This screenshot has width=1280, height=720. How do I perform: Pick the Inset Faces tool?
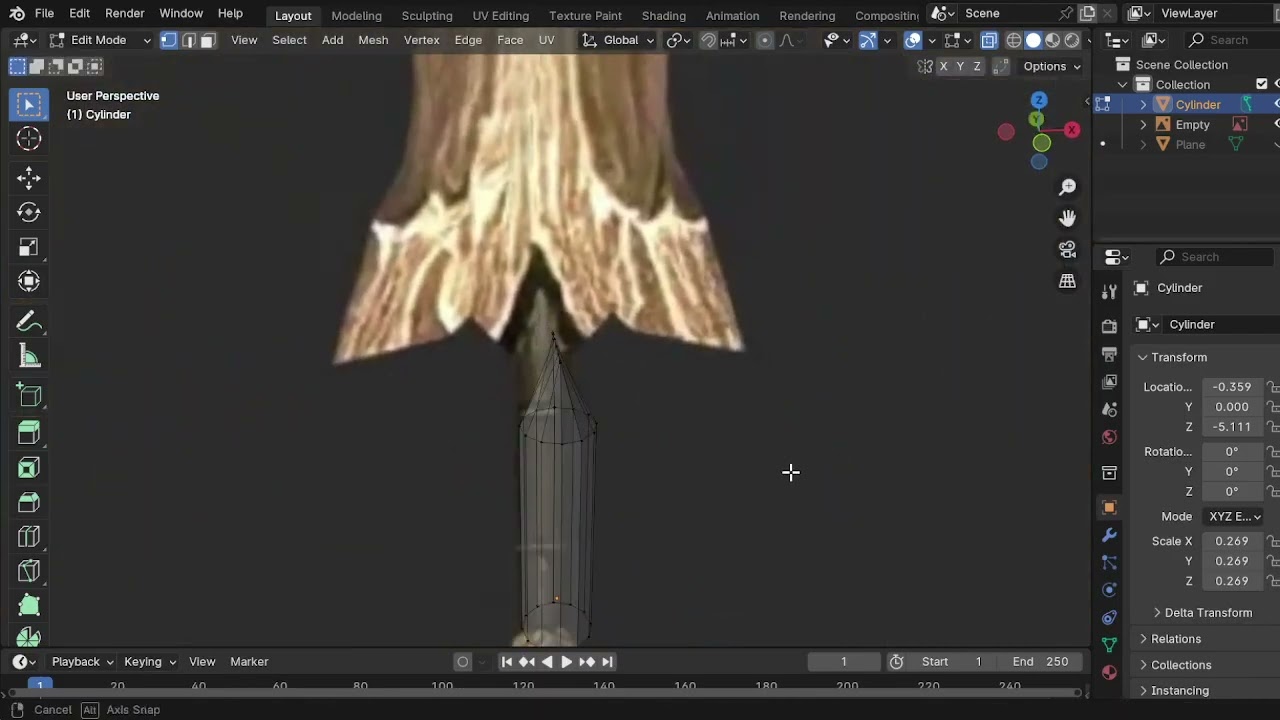[x=29, y=467]
